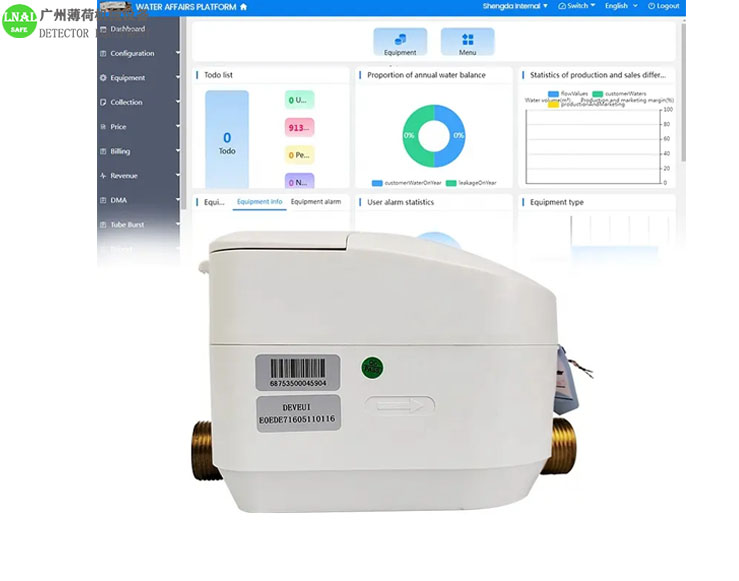739x581 pixels.
Task: Click the Dashboard sidebar icon
Action: click(x=103, y=29)
